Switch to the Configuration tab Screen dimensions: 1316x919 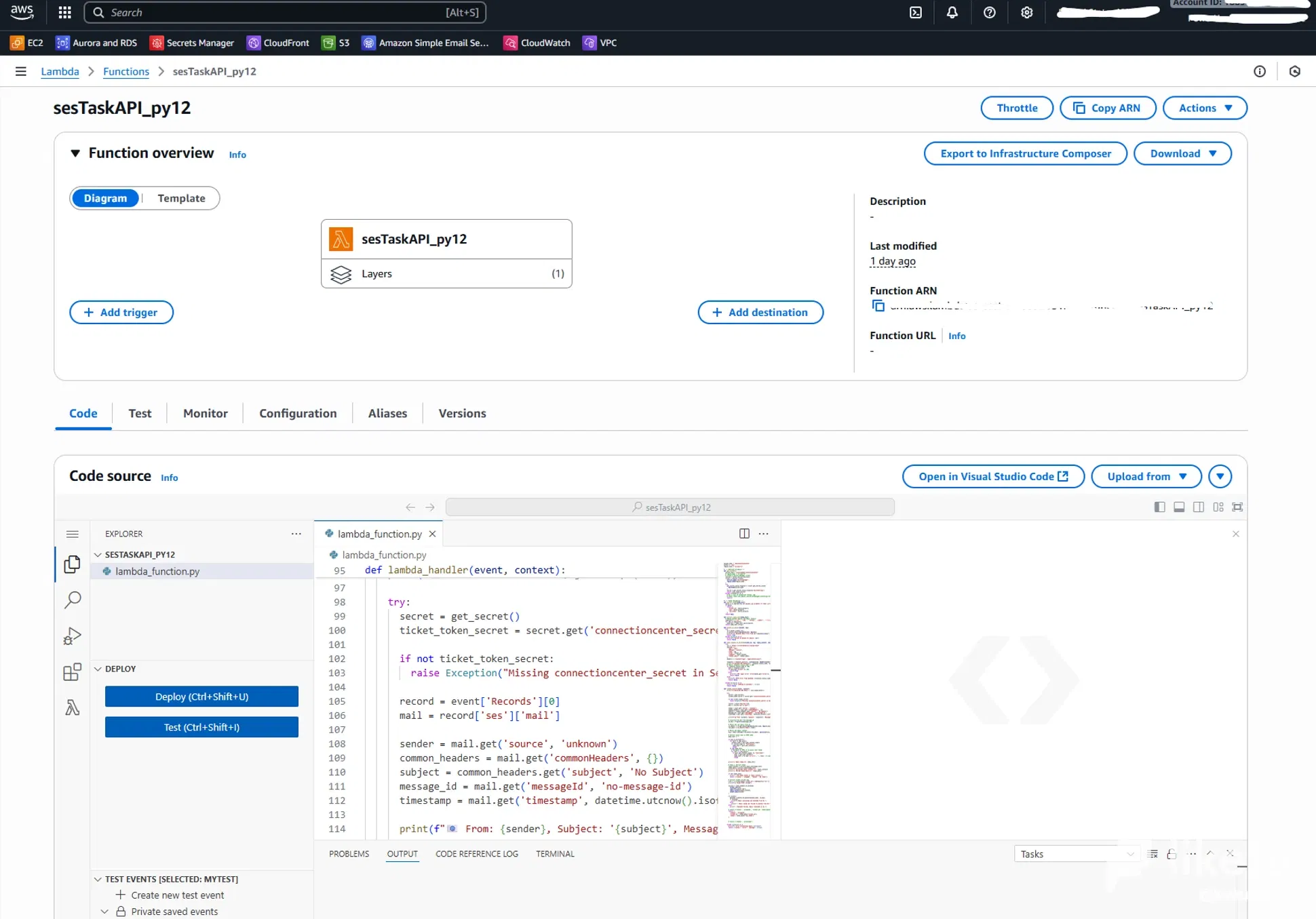(298, 413)
